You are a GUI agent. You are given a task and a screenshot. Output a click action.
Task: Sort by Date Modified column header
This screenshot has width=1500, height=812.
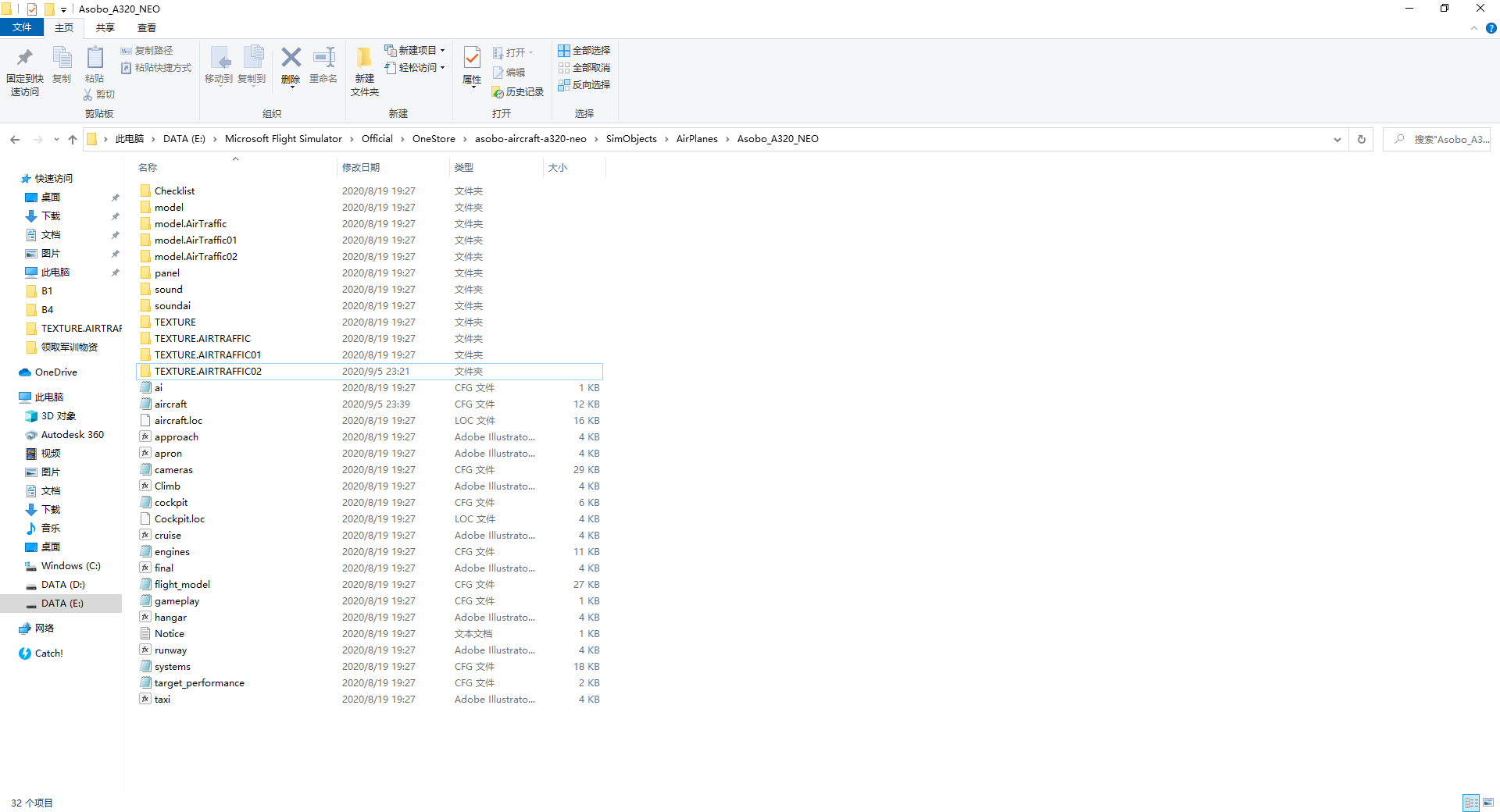click(394, 168)
